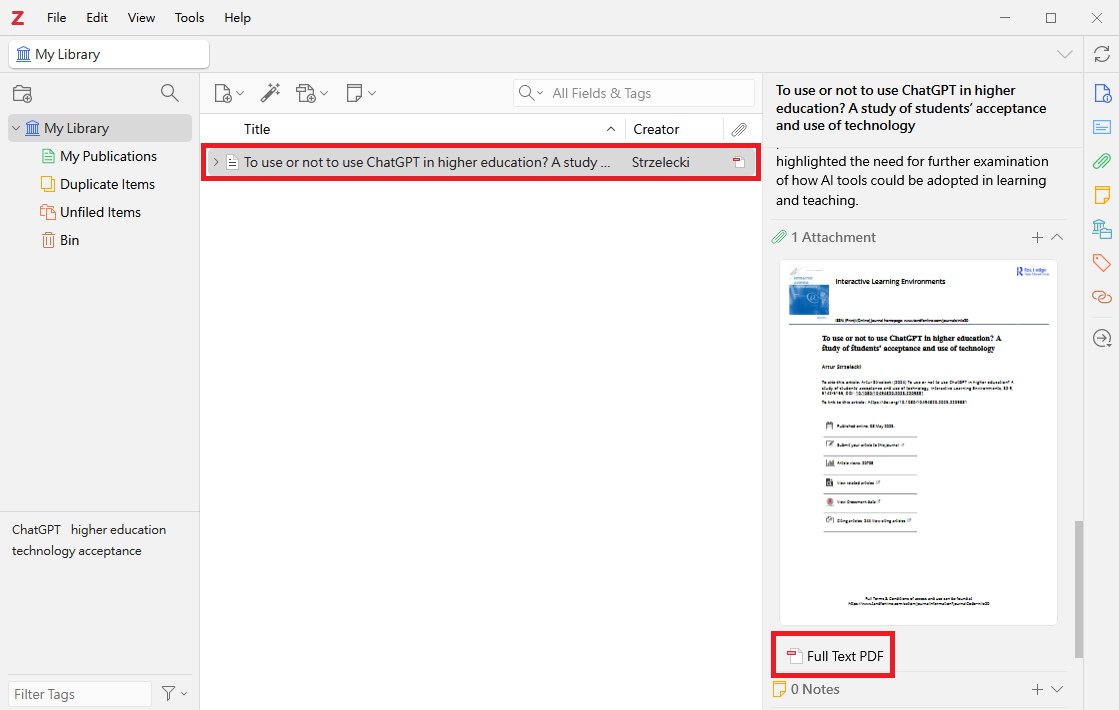Click the Related items side icon
The width and height of the screenshot is (1119, 710).
pyautogui.click(x=1101, y=297)
